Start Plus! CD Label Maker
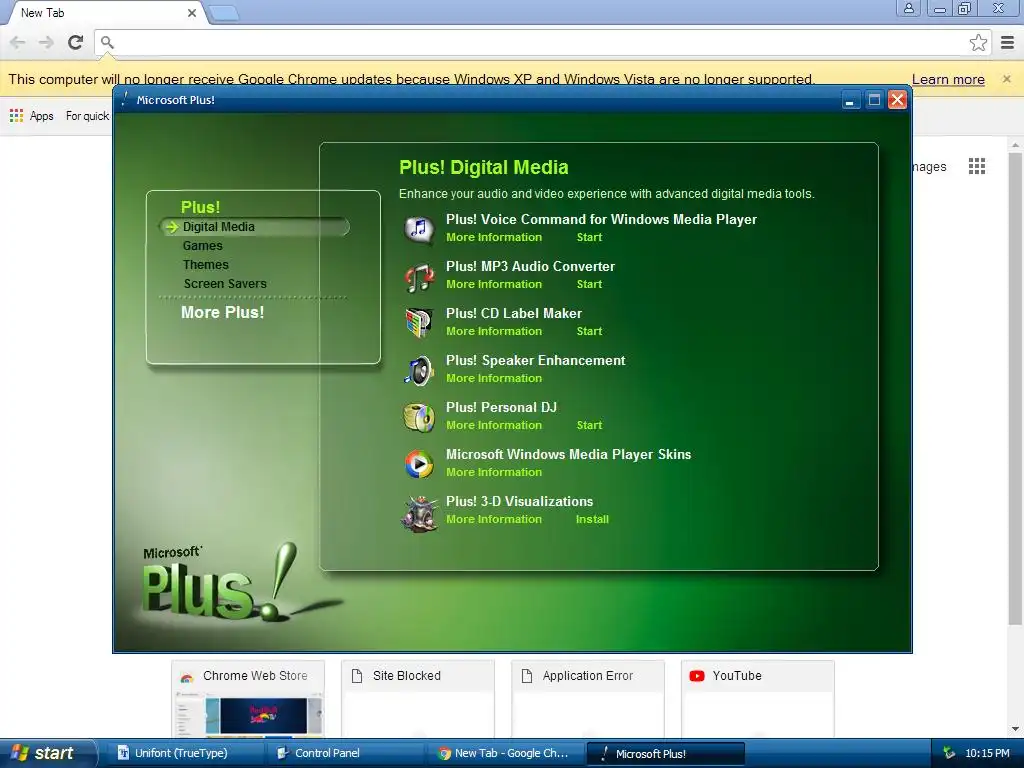 click(x=589, y=331)
